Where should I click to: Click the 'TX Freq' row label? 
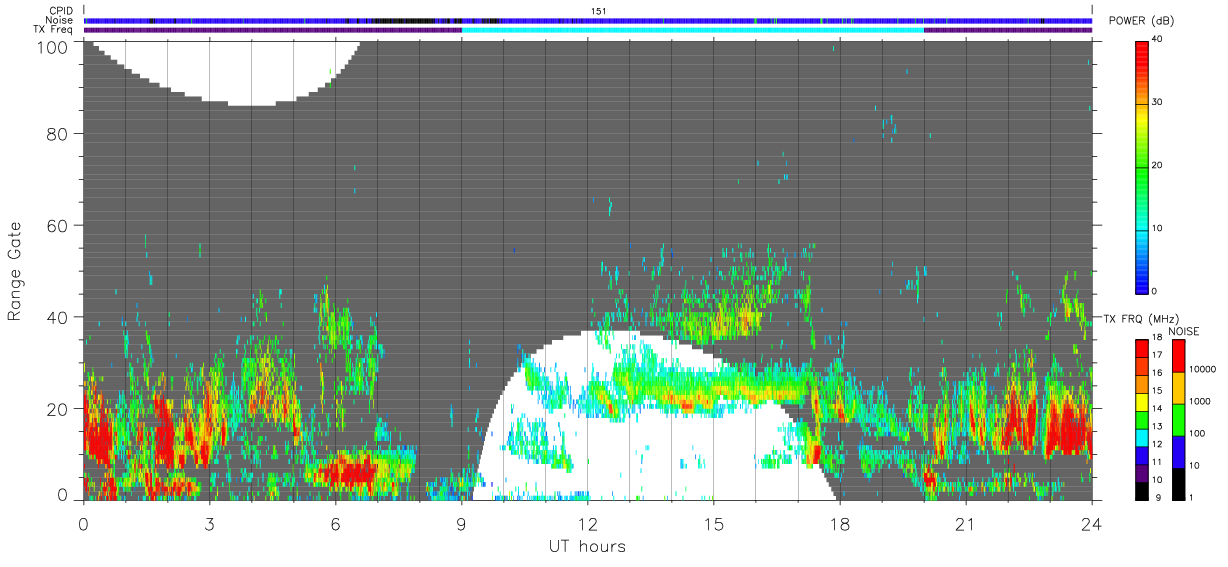[54, 30]
